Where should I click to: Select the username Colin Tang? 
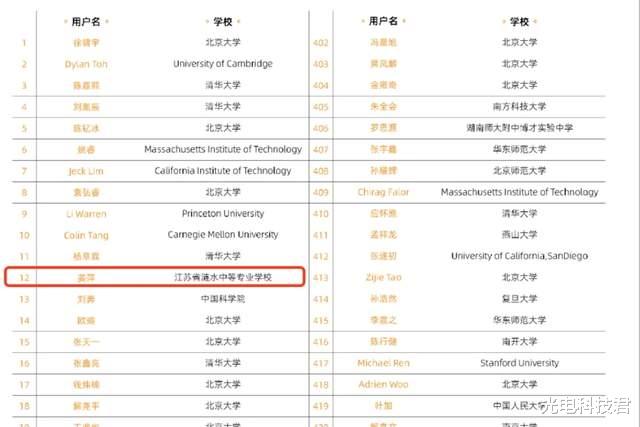[86, 236]
